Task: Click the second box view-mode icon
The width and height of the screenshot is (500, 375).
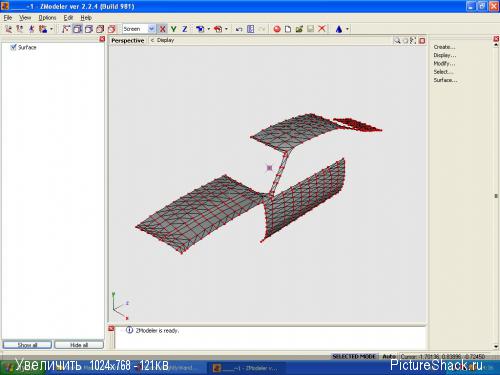Action: (x=88, y=29)
